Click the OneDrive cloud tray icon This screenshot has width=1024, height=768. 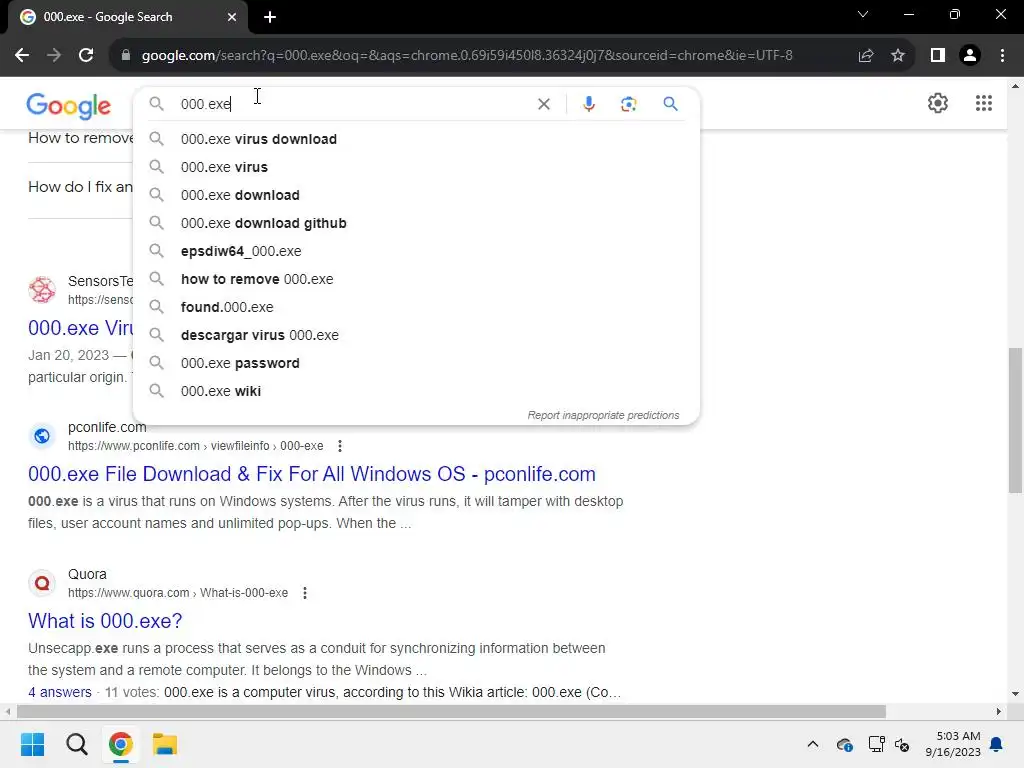(x=844, y=744)
